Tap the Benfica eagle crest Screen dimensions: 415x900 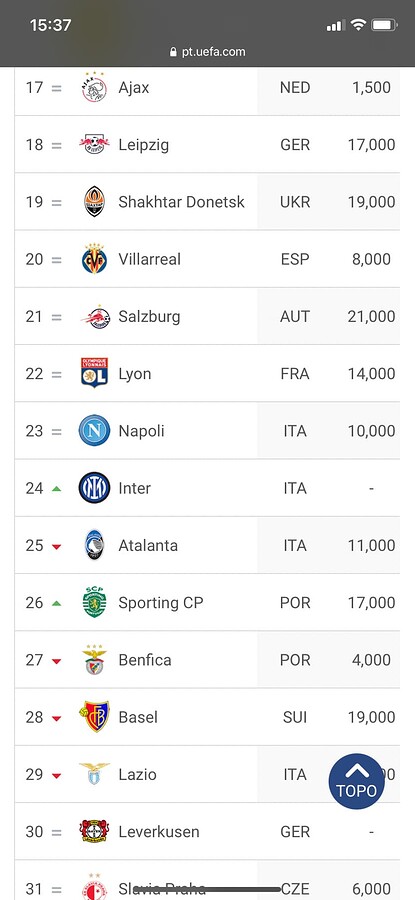pyautogui.click(x=94, y=660)
